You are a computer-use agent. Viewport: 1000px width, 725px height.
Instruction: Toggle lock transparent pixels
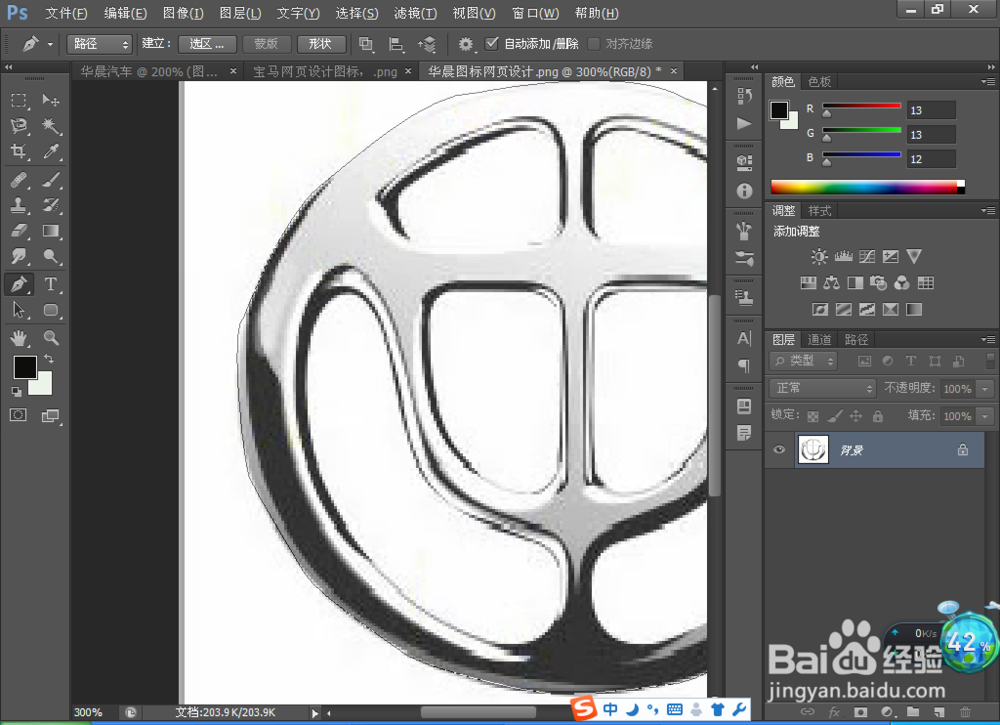pyautogui.click(x=812, y=416)
